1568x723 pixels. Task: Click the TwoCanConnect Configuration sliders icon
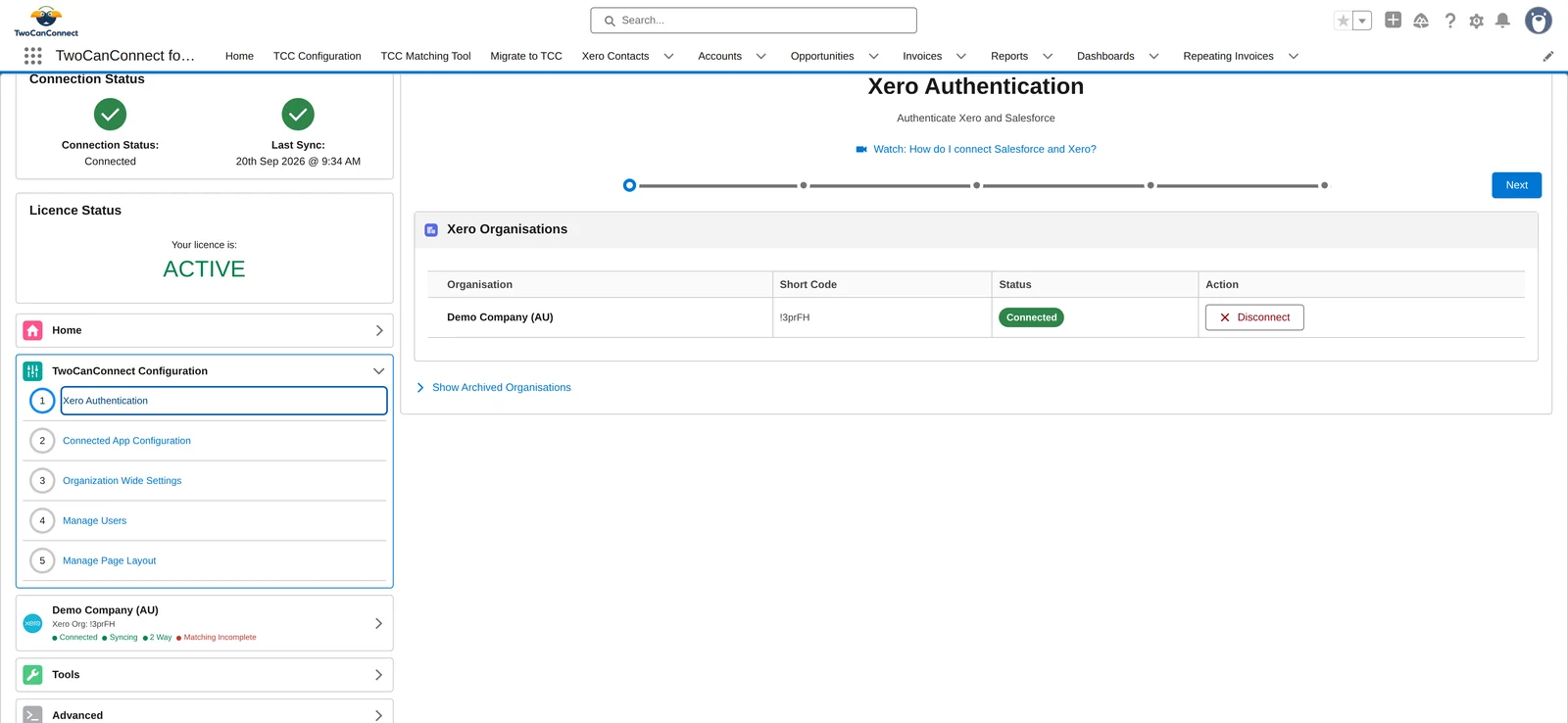[32, 371]
